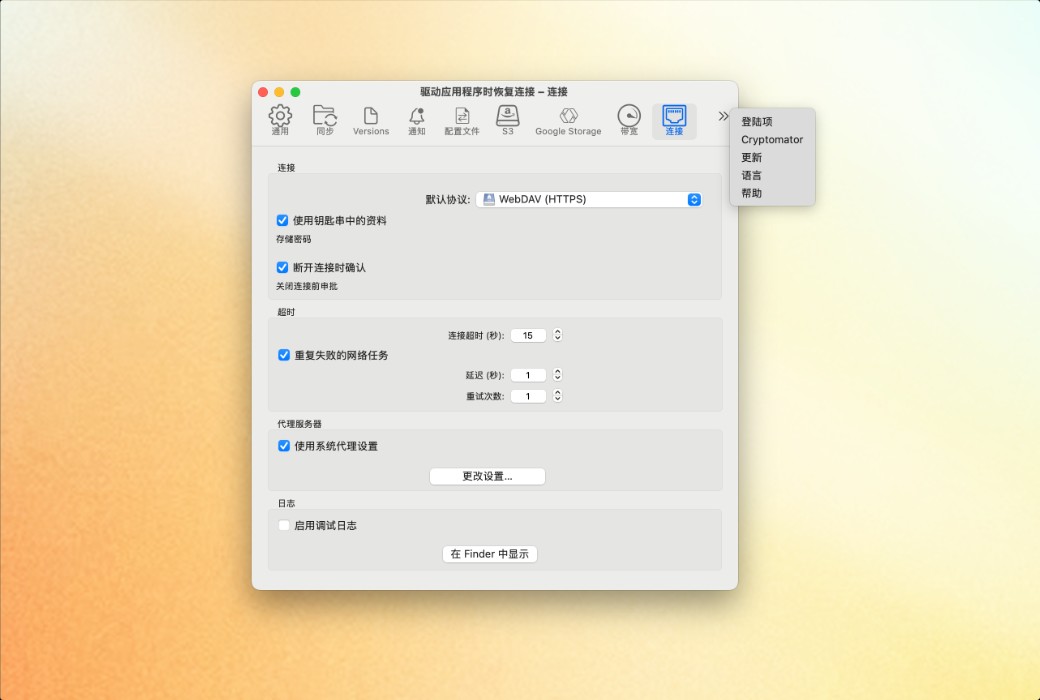Screen dimensions: 1040x700
Task: Open the 配置文件 profiles icon
Action: 462,120
